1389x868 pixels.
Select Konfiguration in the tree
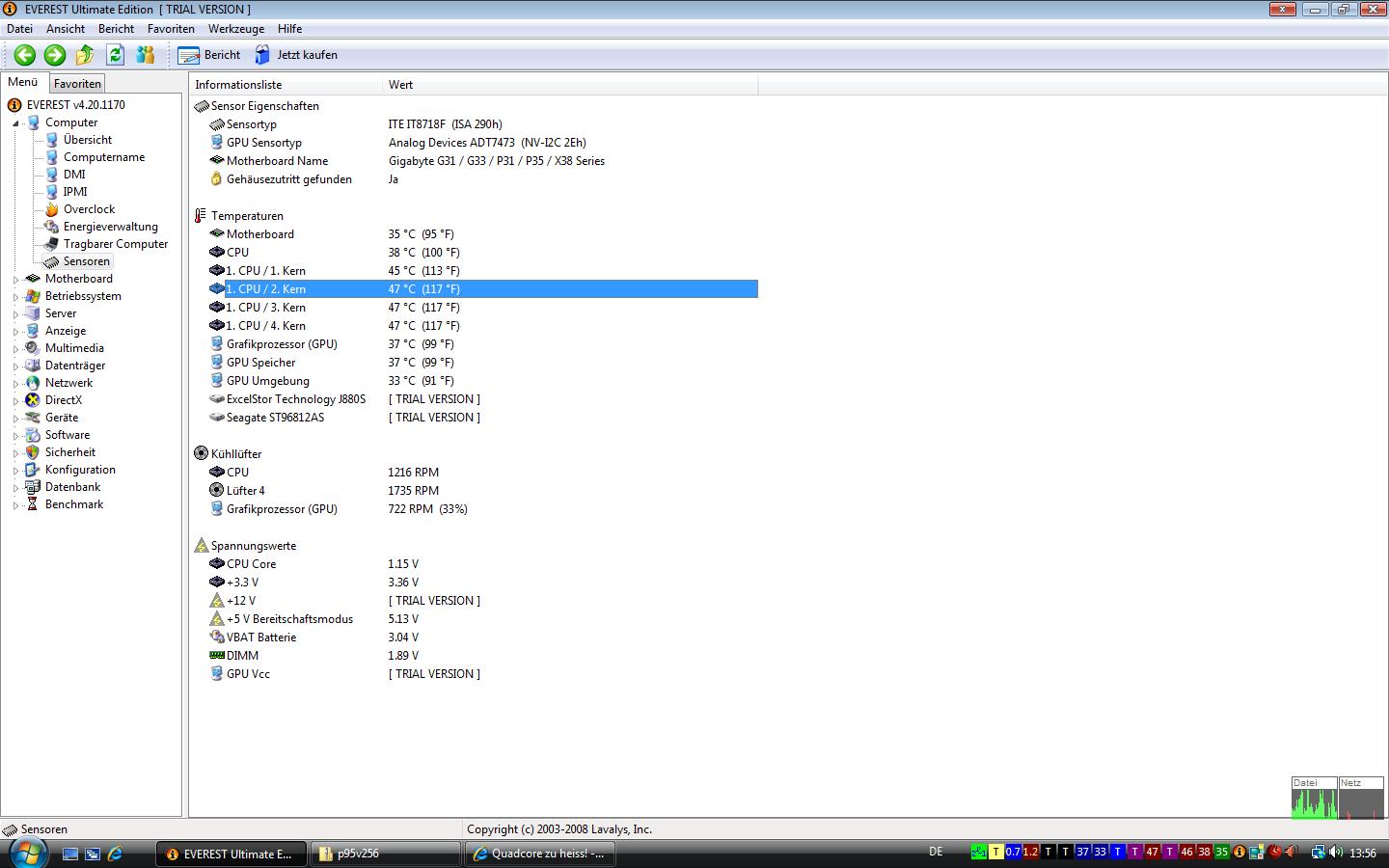click(x=80, y=470)
